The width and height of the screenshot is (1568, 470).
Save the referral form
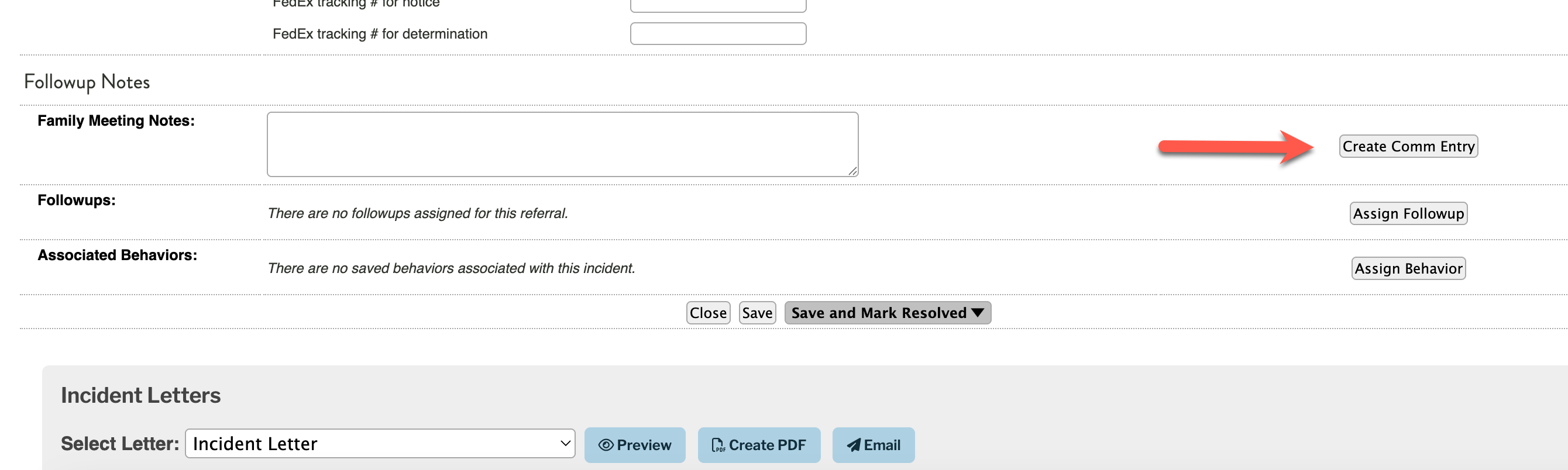[x=757, y=313]
